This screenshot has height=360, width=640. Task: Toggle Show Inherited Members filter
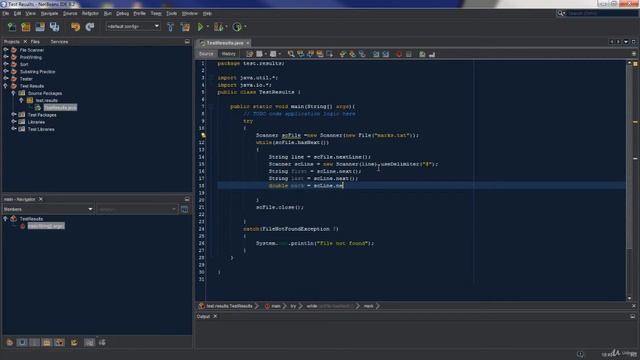coord(9,342)
